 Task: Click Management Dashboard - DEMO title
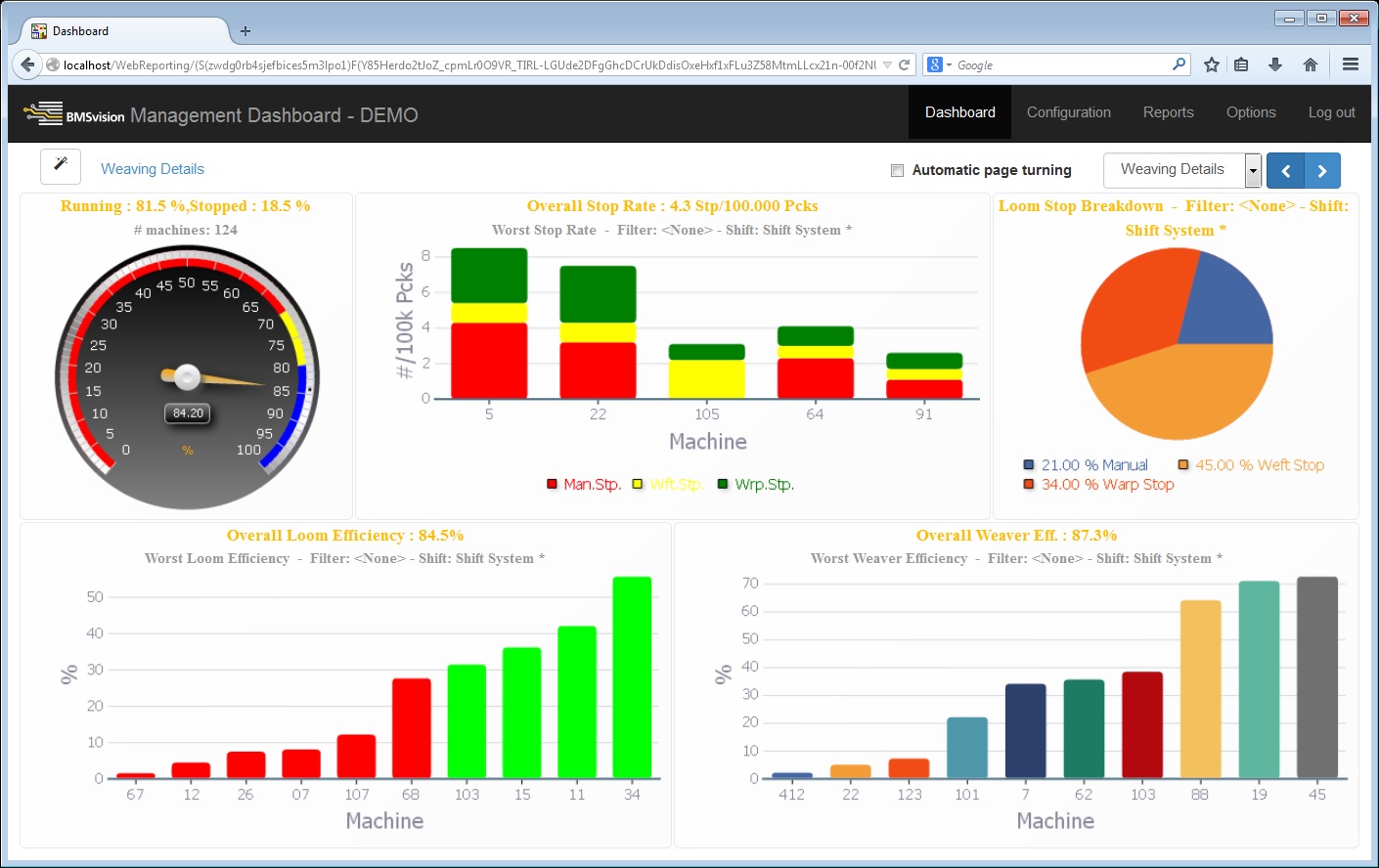pos(274,115)
